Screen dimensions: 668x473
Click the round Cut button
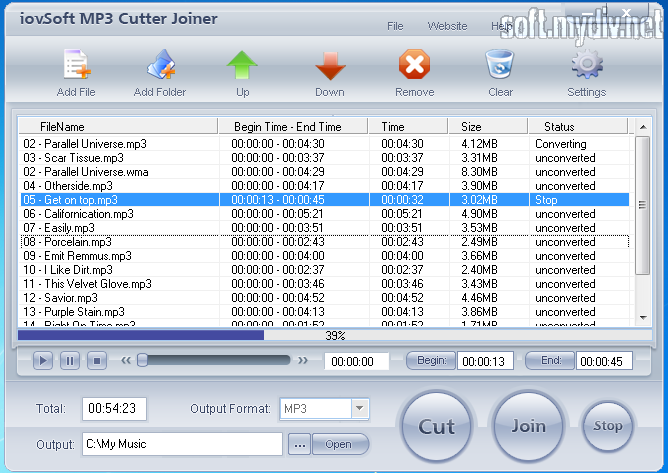436,426
